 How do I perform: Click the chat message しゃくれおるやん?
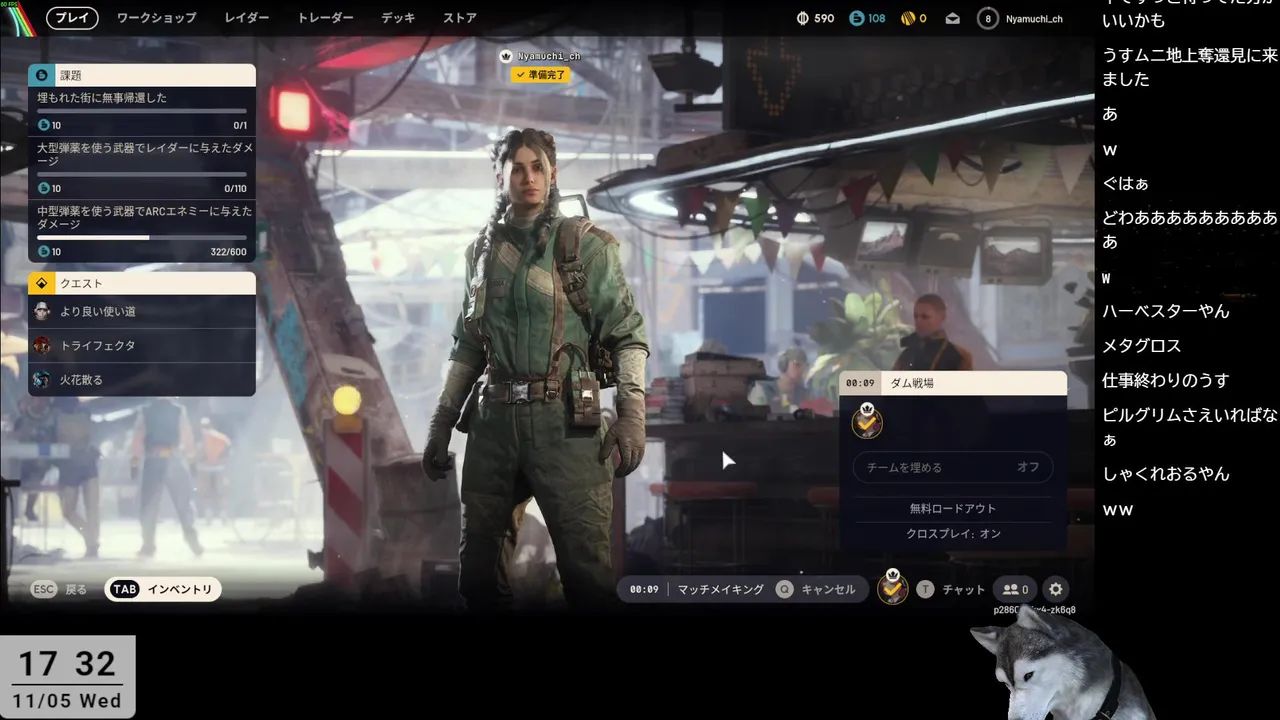(x=1166, y=474)
